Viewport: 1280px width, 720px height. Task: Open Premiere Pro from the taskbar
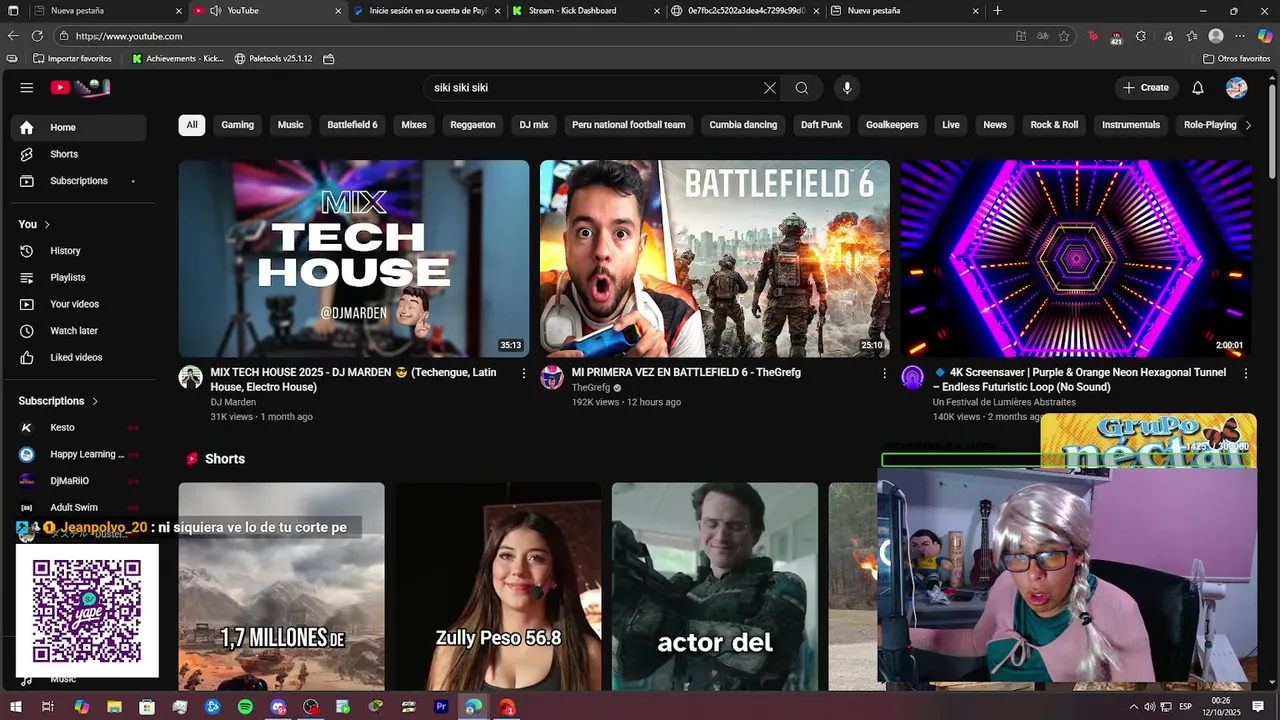click(441, 707)
